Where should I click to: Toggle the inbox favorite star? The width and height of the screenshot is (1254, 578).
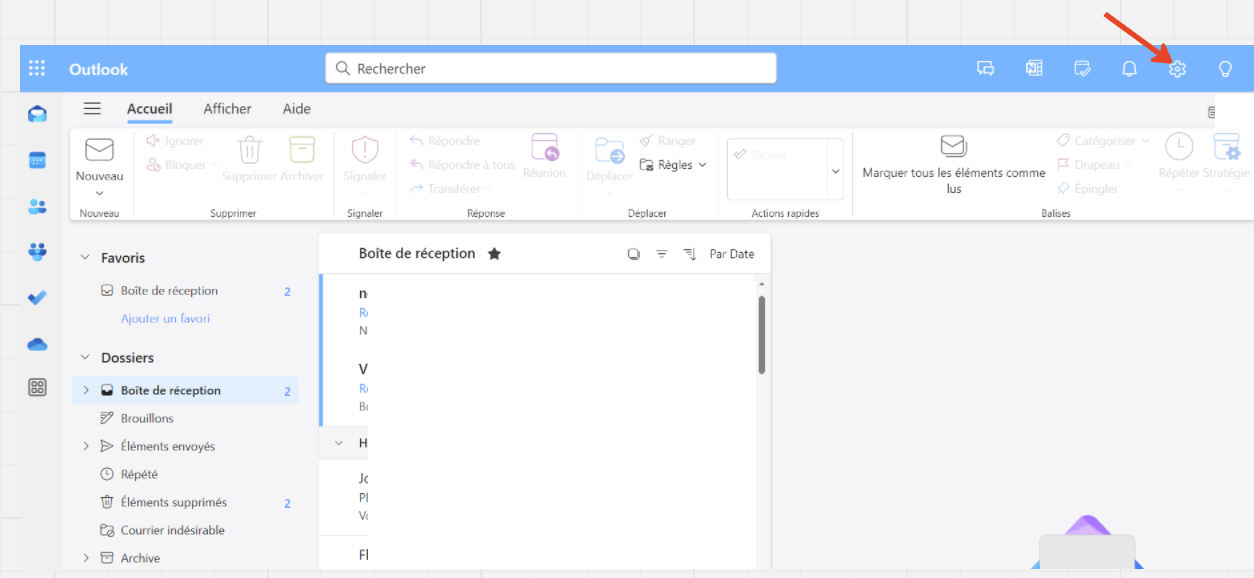coord(494,254)
